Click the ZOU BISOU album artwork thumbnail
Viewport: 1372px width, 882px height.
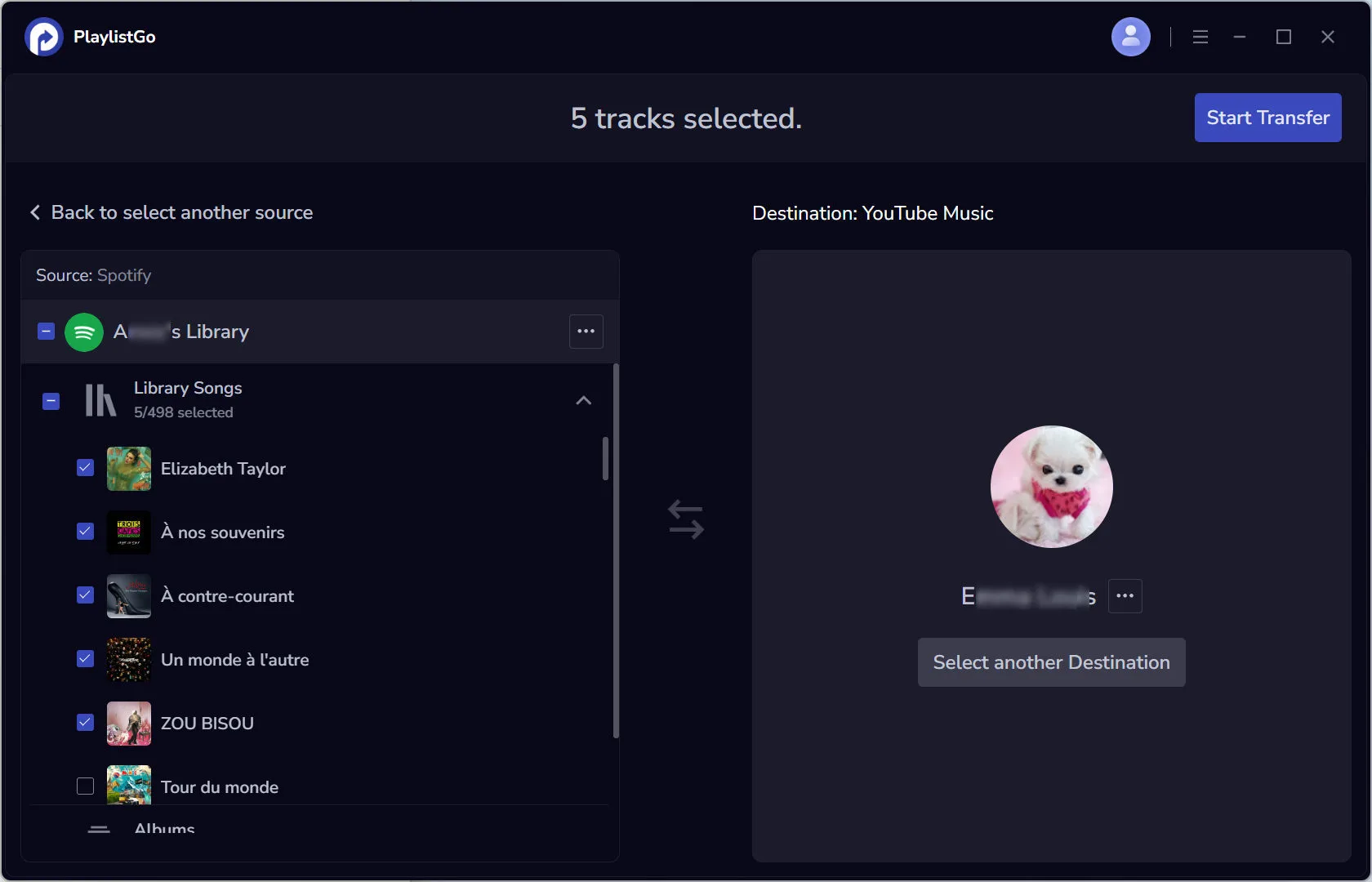(127, 724)
